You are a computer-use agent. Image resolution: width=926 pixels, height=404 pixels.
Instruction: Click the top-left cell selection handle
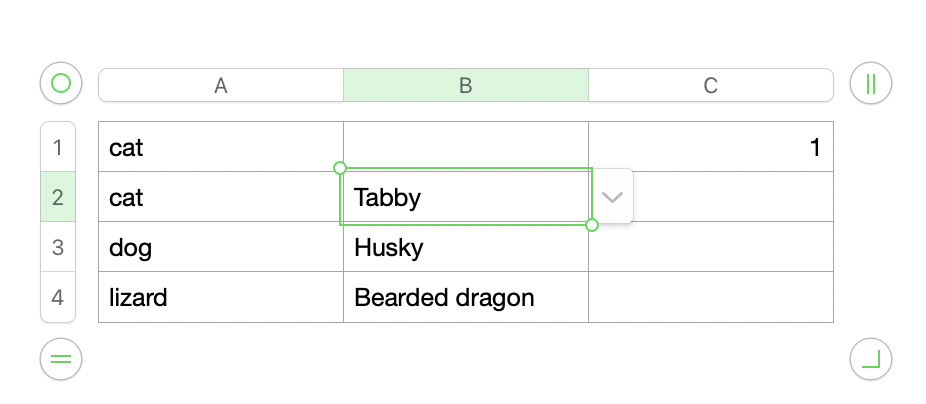pos(340,168)
